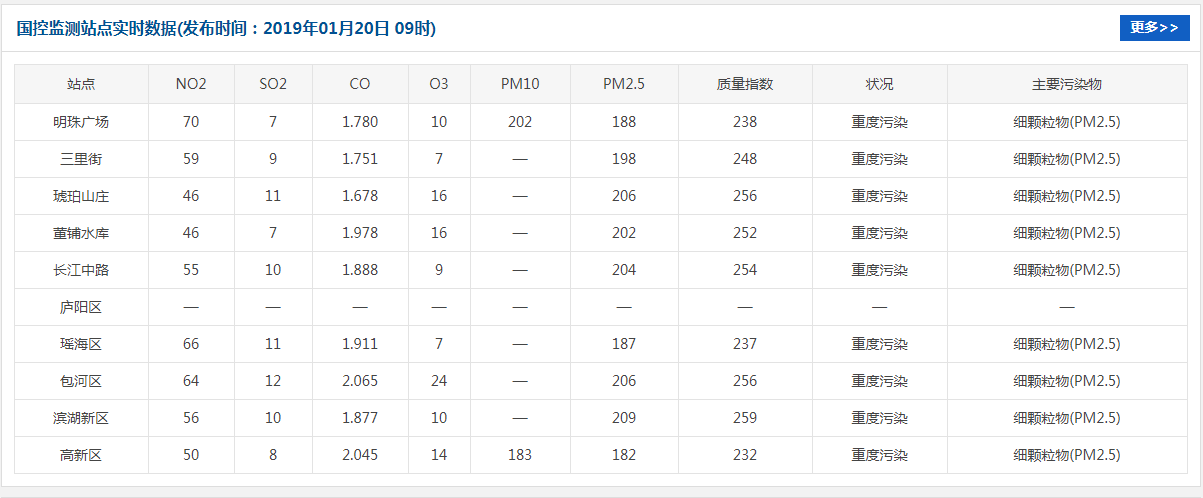Click the CO value 1.877
Image resolution: width=1203 pixels, height=498 pixels.
(x=360, y=418)
